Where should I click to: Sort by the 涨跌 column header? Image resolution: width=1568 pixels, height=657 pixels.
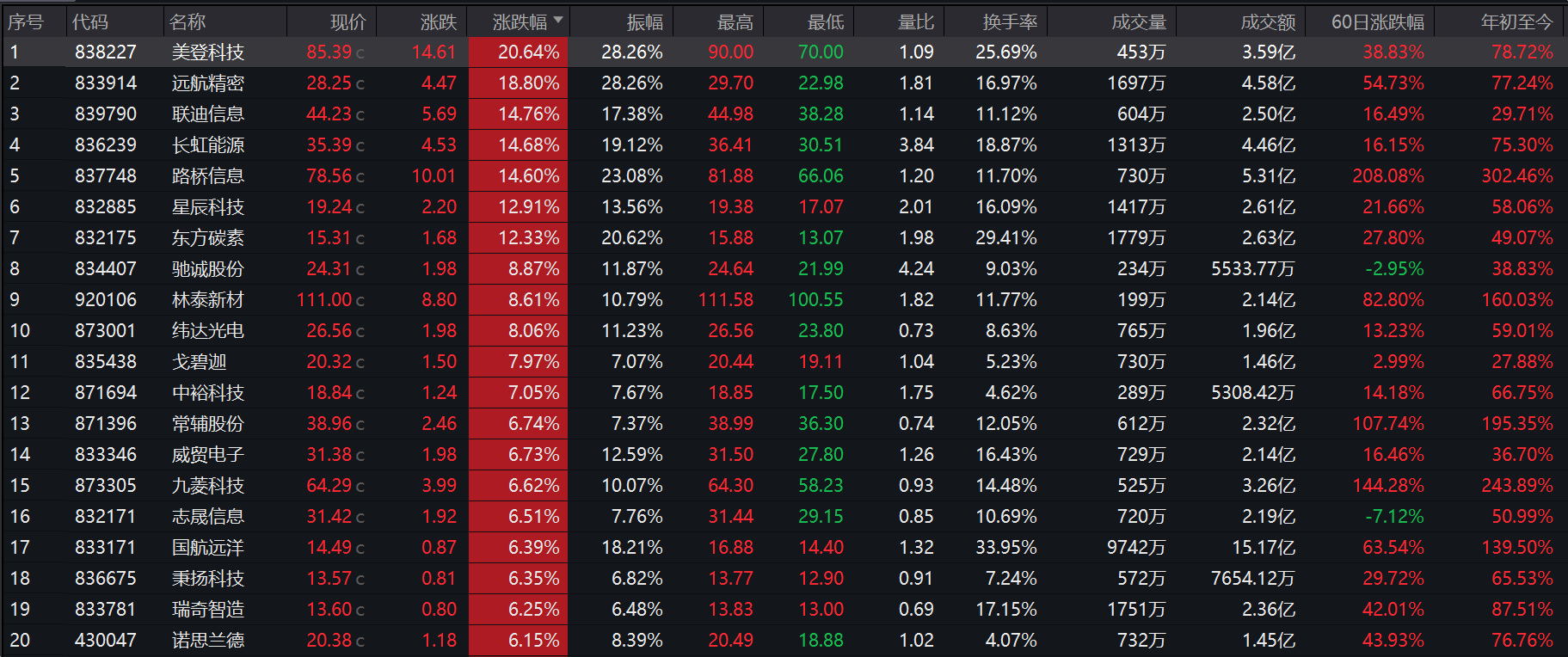439,22
